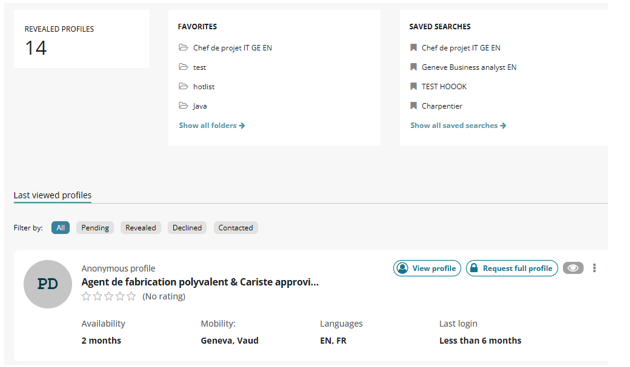Open the Chef de projet IT GE EN favorites folder
The width and height of the screenshot is (630, 367).
click(232, 48)
